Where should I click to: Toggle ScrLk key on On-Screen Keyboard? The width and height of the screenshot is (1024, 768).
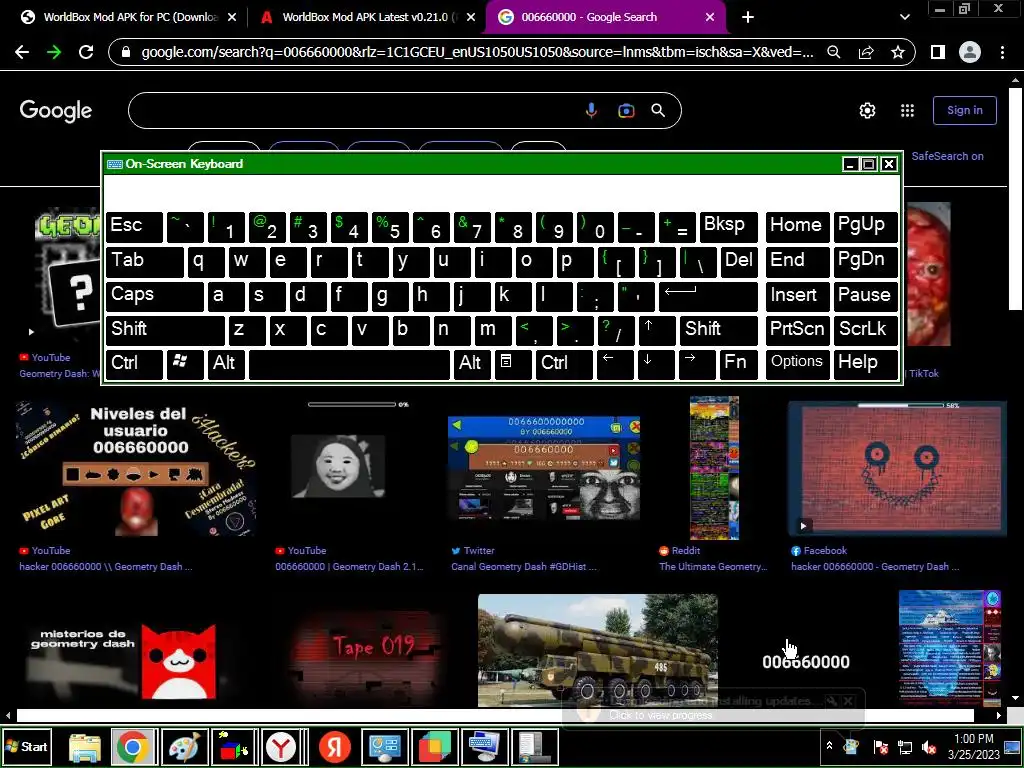(865, 330)
